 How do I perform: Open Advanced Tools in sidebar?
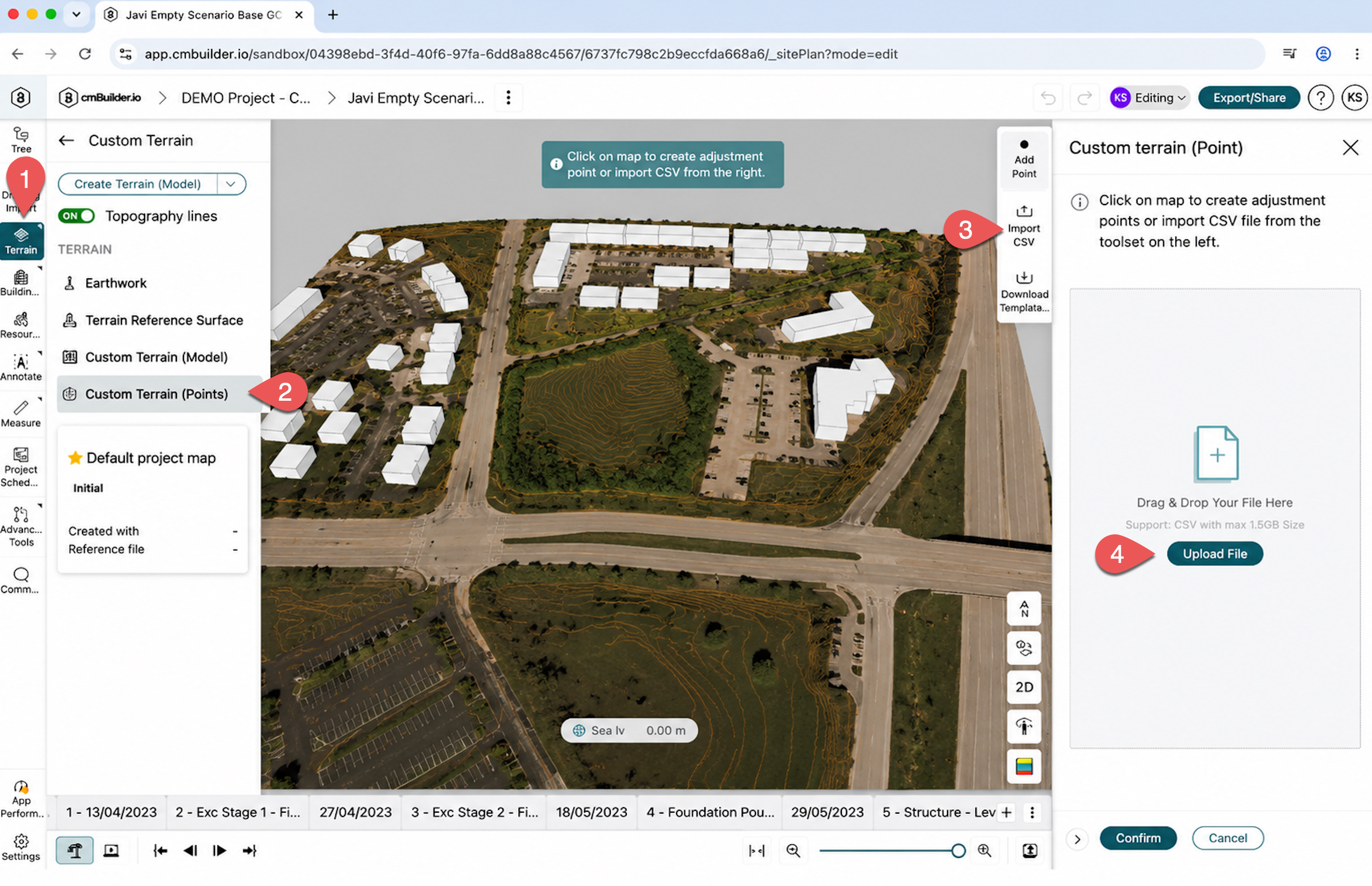[x=21, y=526]
